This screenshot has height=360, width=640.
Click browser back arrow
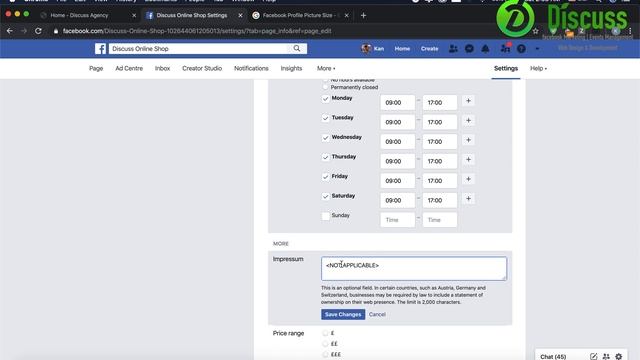pyautogui.click(x=10, y=31)
